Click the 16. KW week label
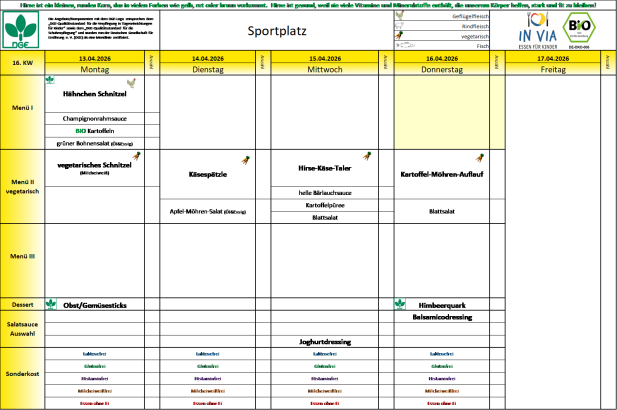Viewport: 617px width, 410px height. tap(23, 63)
